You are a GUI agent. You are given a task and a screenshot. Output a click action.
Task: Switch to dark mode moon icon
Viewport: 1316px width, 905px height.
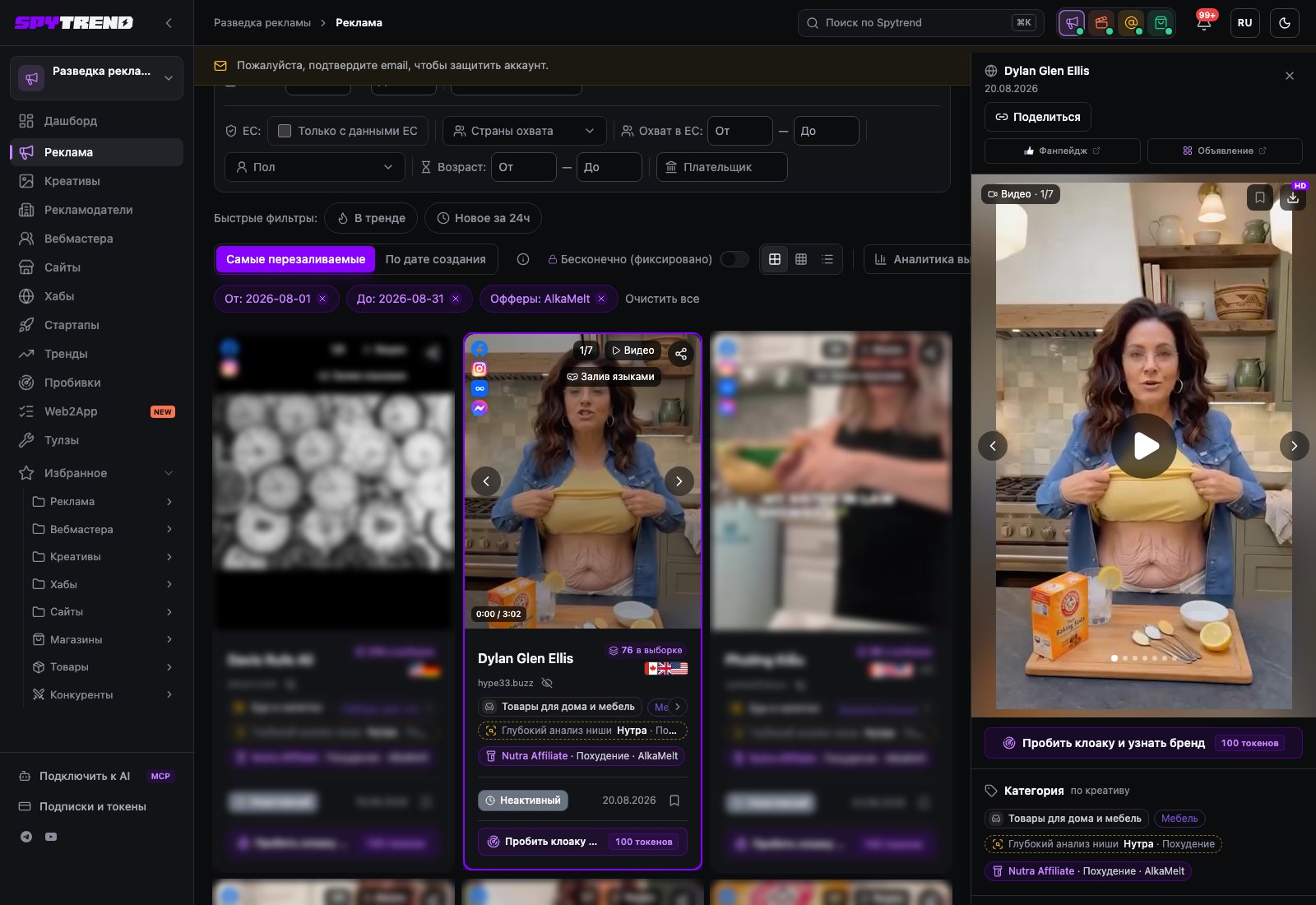tap(1285, 23)
